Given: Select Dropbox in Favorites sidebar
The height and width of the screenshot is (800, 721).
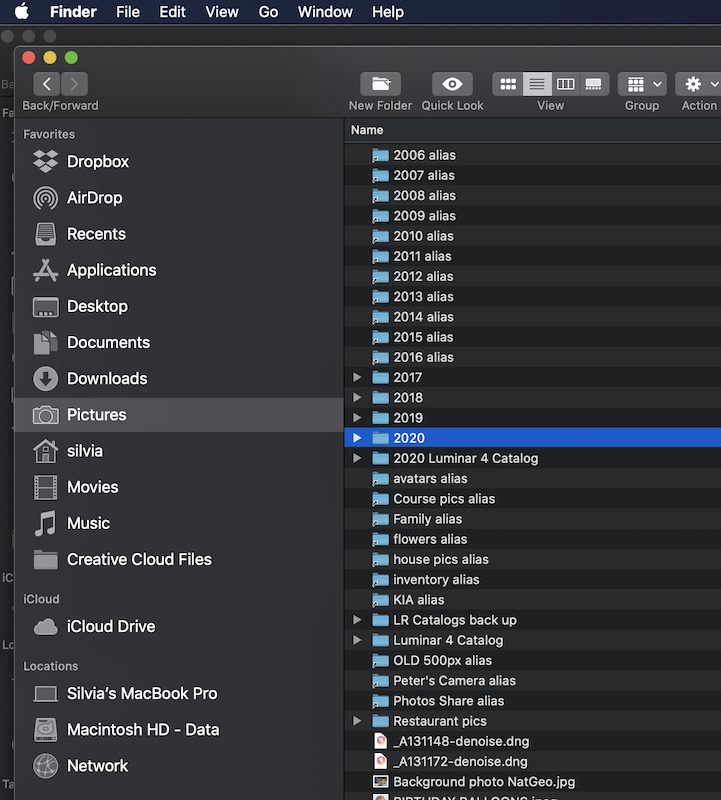Looking at the screenshot, I should (x=97, y=162).
